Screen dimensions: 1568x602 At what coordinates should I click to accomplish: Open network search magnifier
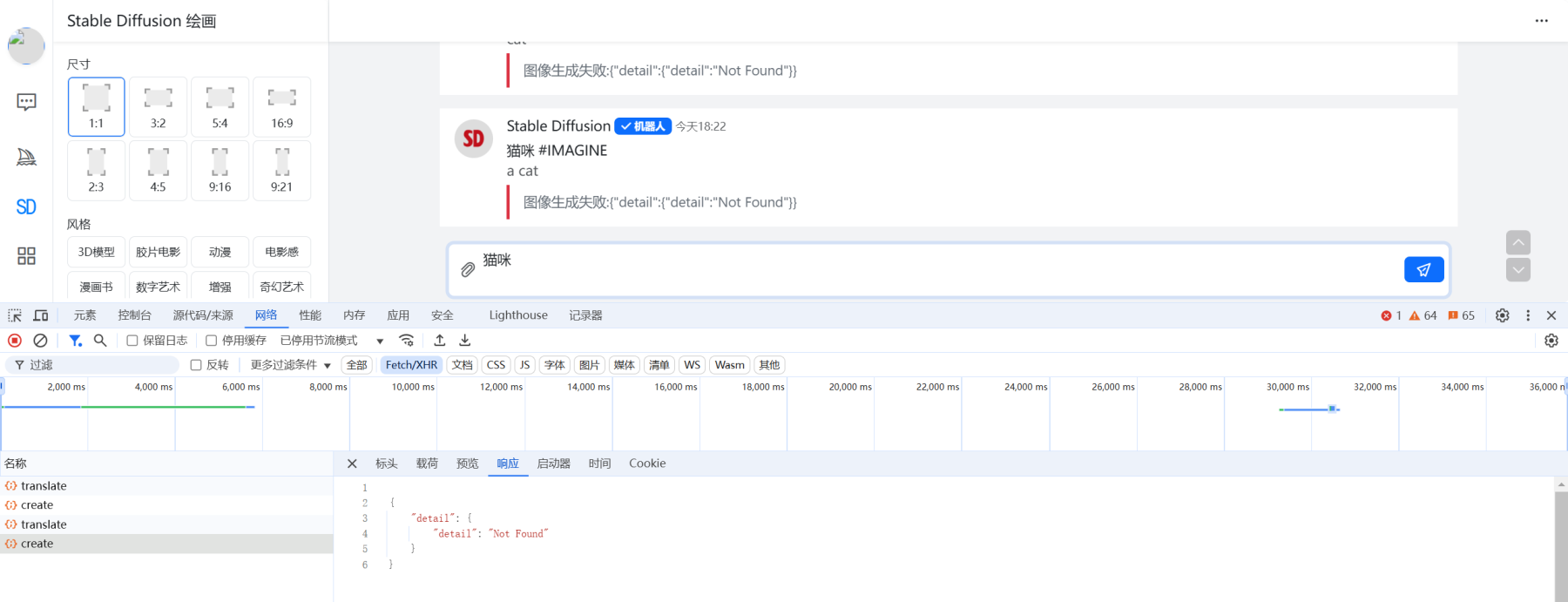click(x=100, y=341)
